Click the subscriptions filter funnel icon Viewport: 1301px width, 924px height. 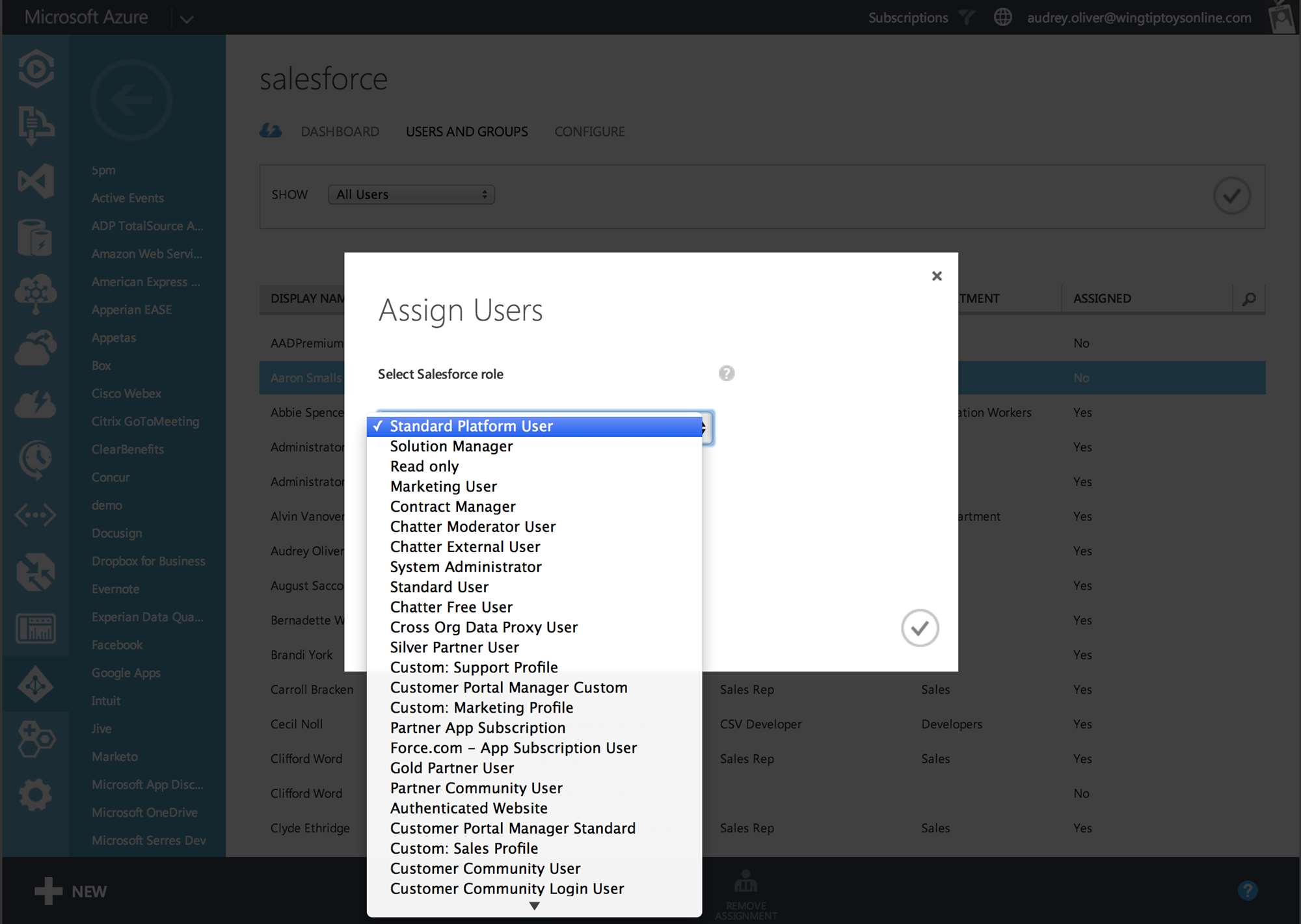click(967, 18)
